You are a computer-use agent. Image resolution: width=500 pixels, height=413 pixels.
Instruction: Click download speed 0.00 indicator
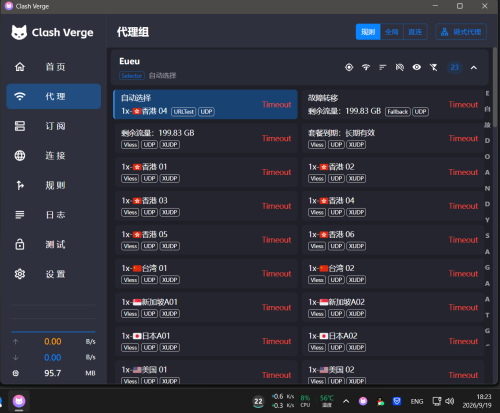pos(53,358)
